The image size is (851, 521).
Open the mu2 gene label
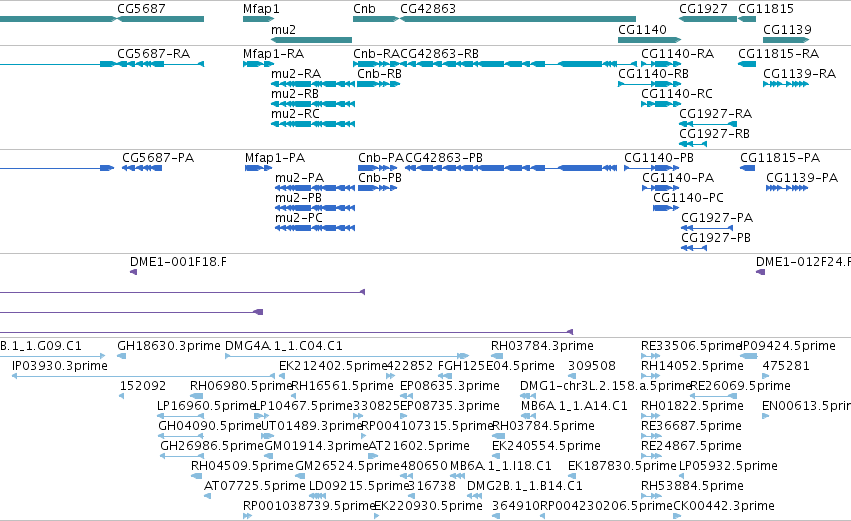click(x=283, y=30)
